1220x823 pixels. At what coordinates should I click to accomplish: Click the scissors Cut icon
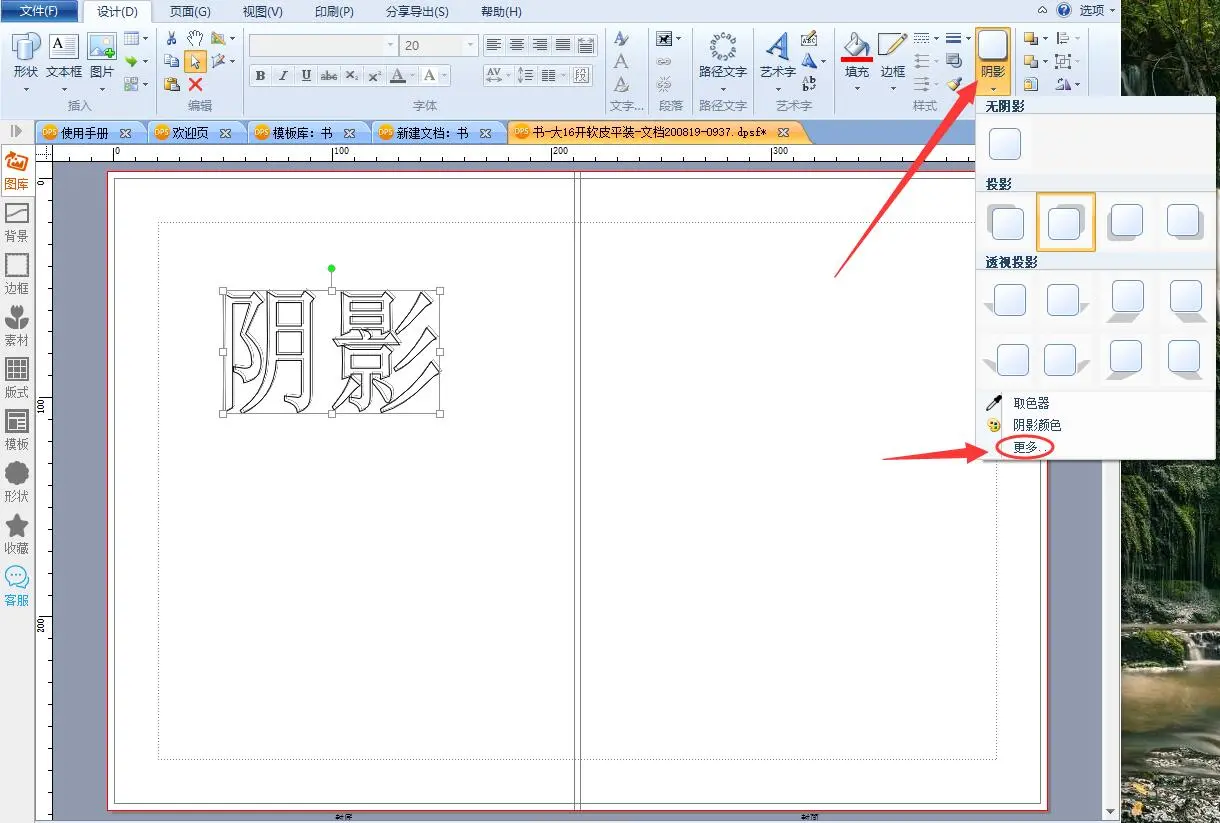pyautogui.click(x=172, y=38)
